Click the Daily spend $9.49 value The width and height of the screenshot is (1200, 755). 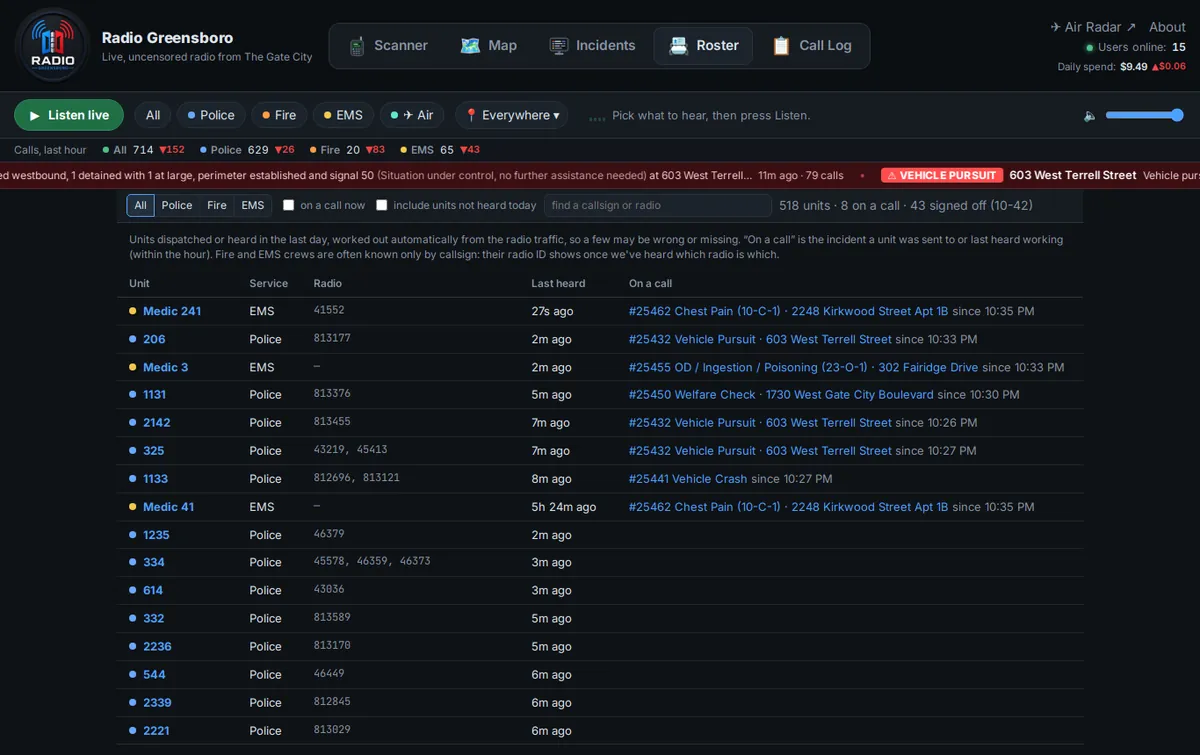[x=1134, y=67]
